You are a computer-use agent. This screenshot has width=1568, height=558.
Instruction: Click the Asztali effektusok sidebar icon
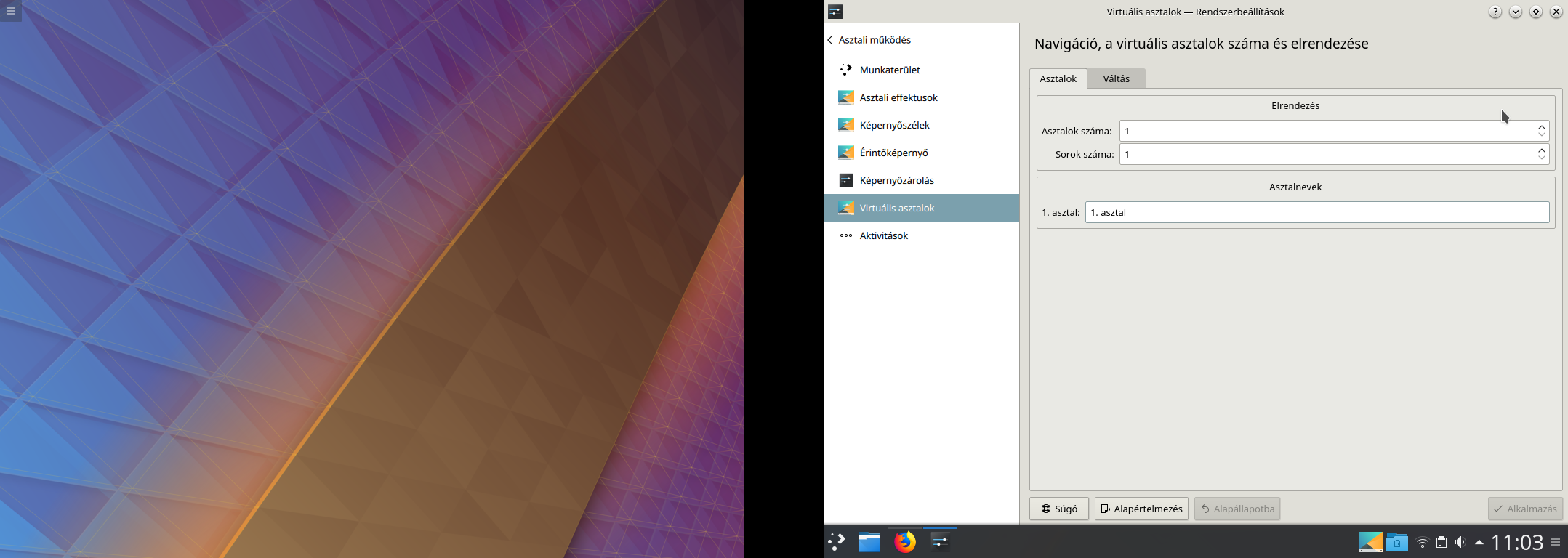pyautogui.click(x=846, y=97)
